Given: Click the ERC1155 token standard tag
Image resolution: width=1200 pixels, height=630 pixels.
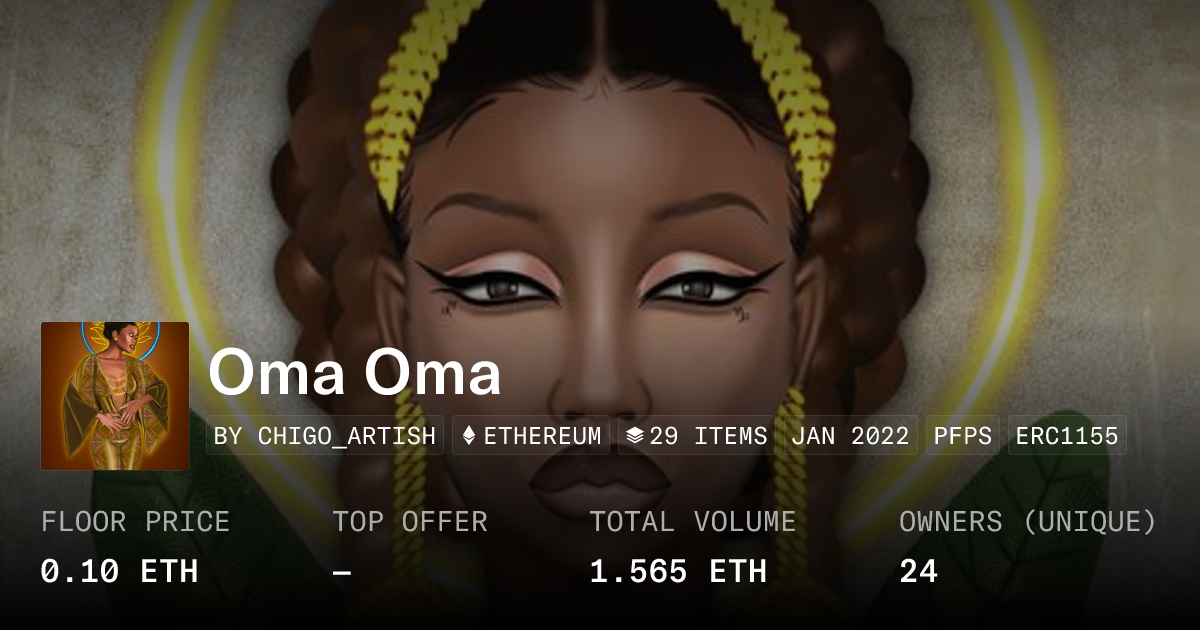Looking at the screenshot, I should click(1067, 436).
